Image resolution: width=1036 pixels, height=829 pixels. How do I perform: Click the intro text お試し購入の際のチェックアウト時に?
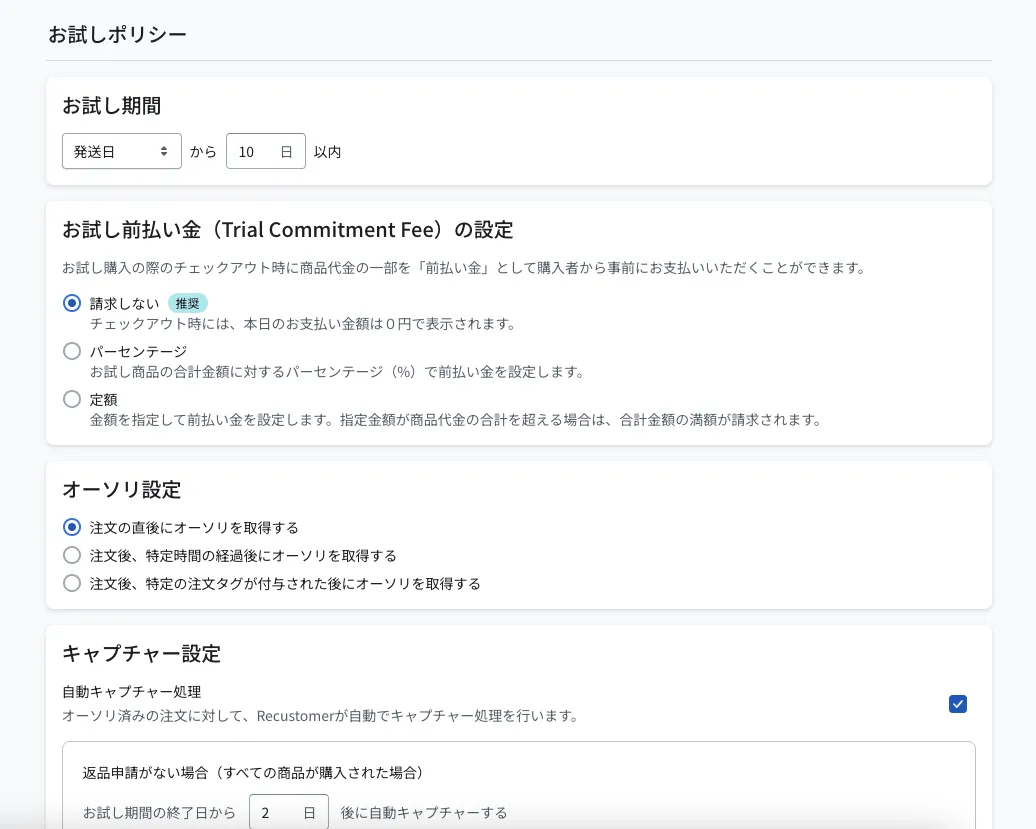tap(464, 268)
